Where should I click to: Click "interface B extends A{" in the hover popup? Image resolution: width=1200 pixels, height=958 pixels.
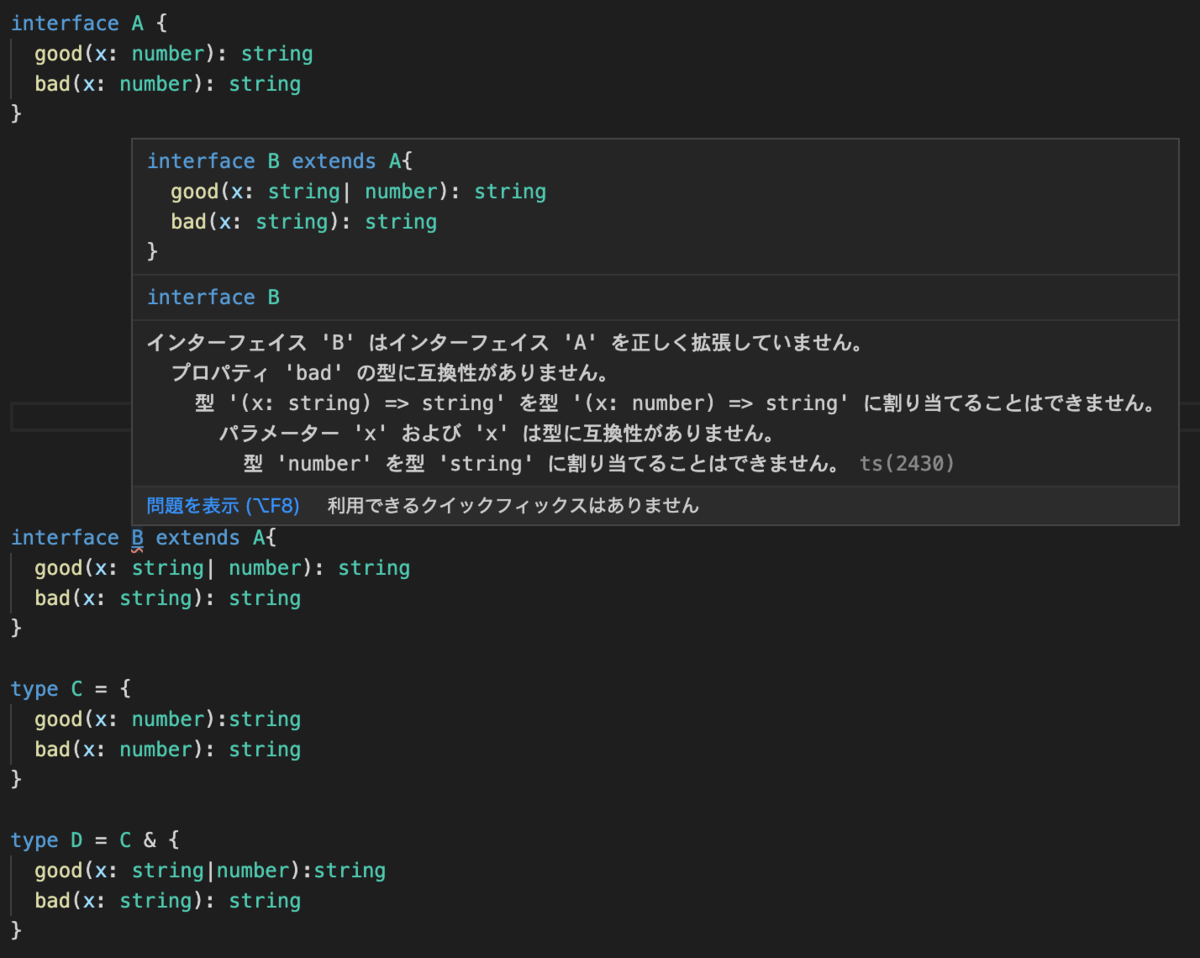pos(280,162)
